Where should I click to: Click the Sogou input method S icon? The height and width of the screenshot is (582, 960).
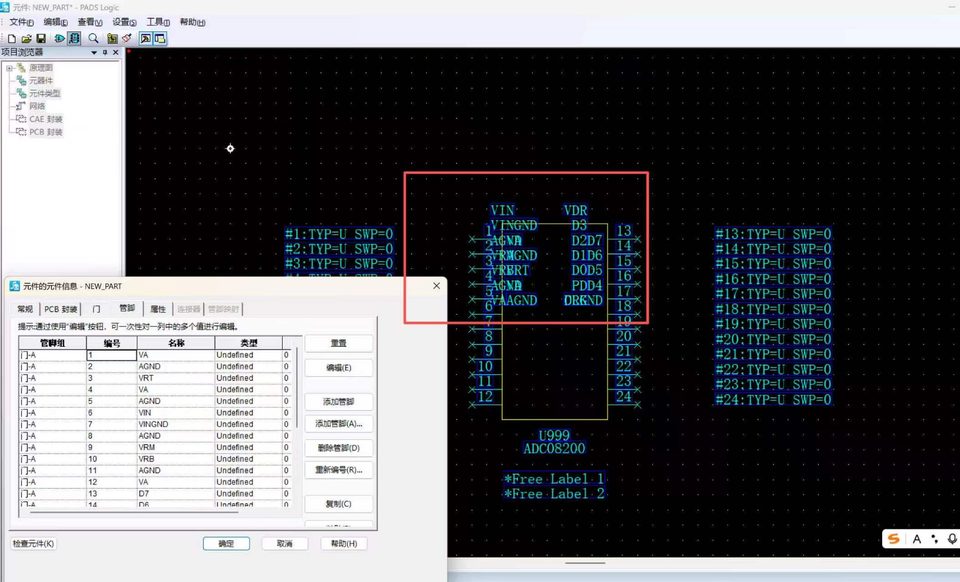click(x=894, y=539)
